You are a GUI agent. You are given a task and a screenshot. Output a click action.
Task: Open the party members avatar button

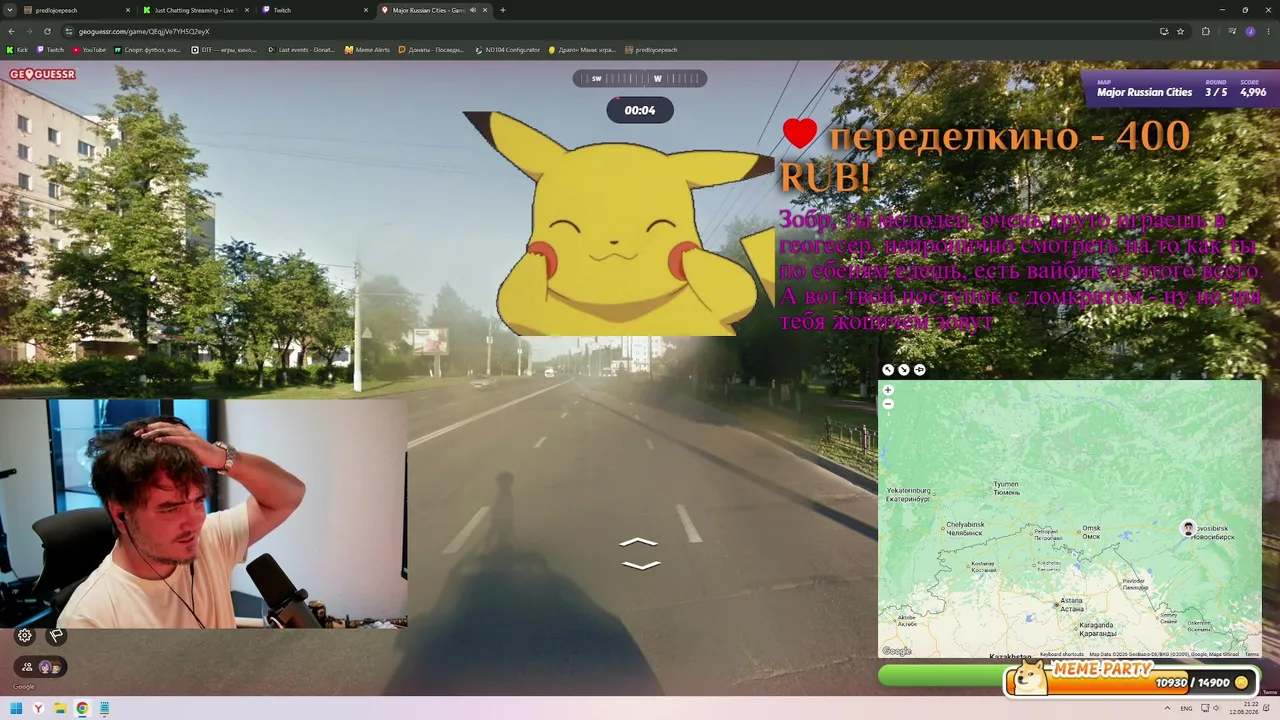point(39,666)
